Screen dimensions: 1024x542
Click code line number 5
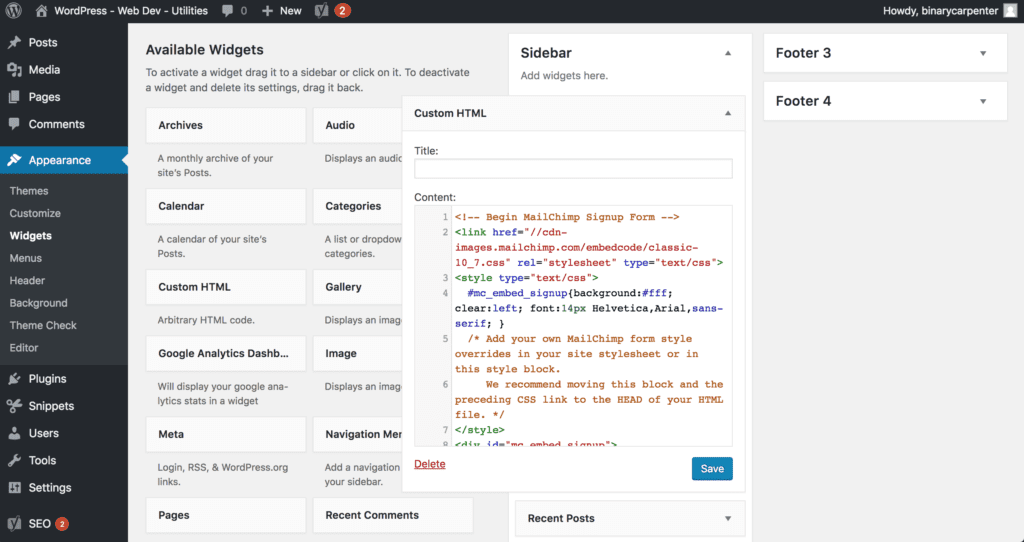point(445,339)
